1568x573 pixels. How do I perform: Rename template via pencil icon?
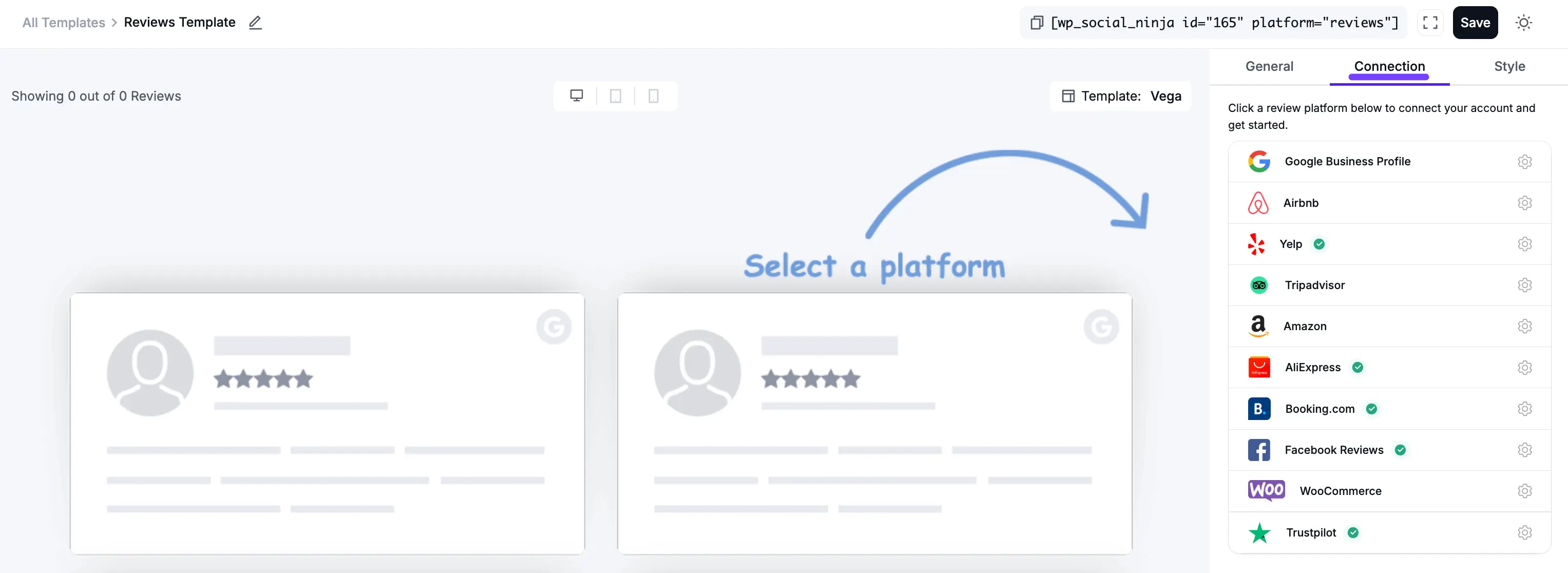point(255,22)
